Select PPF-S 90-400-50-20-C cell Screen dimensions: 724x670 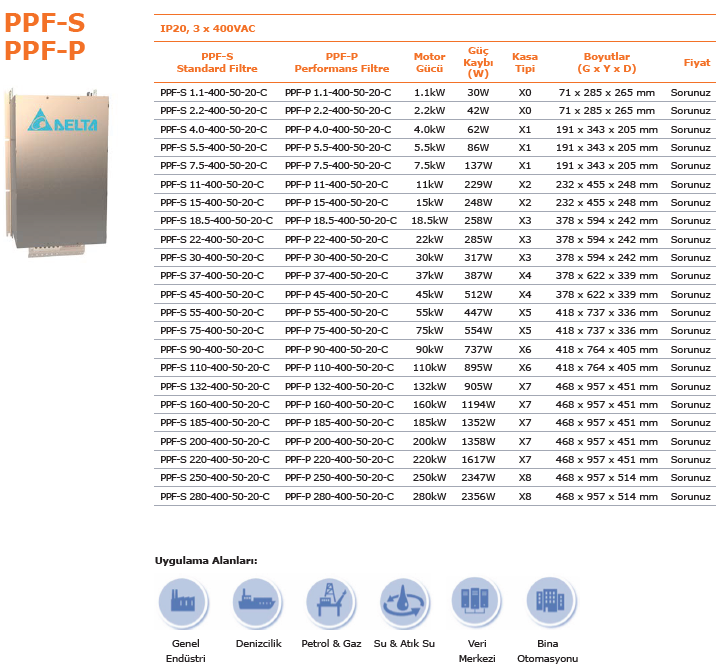click(x=212, y=349)
